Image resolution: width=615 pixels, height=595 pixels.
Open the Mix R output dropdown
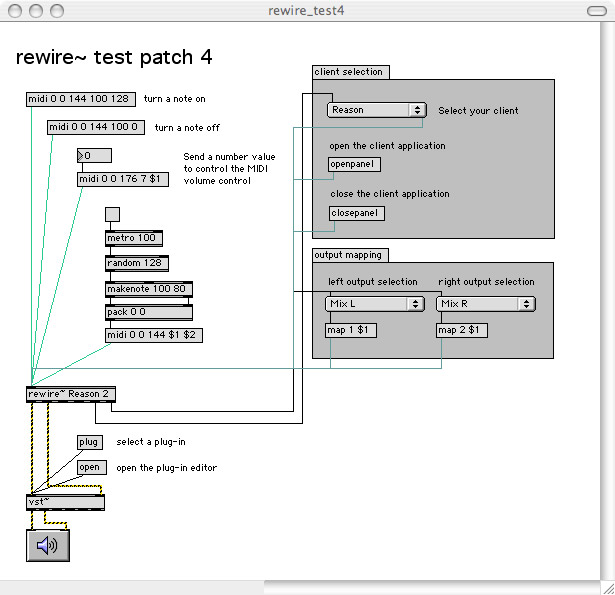[x=486, y=304]
